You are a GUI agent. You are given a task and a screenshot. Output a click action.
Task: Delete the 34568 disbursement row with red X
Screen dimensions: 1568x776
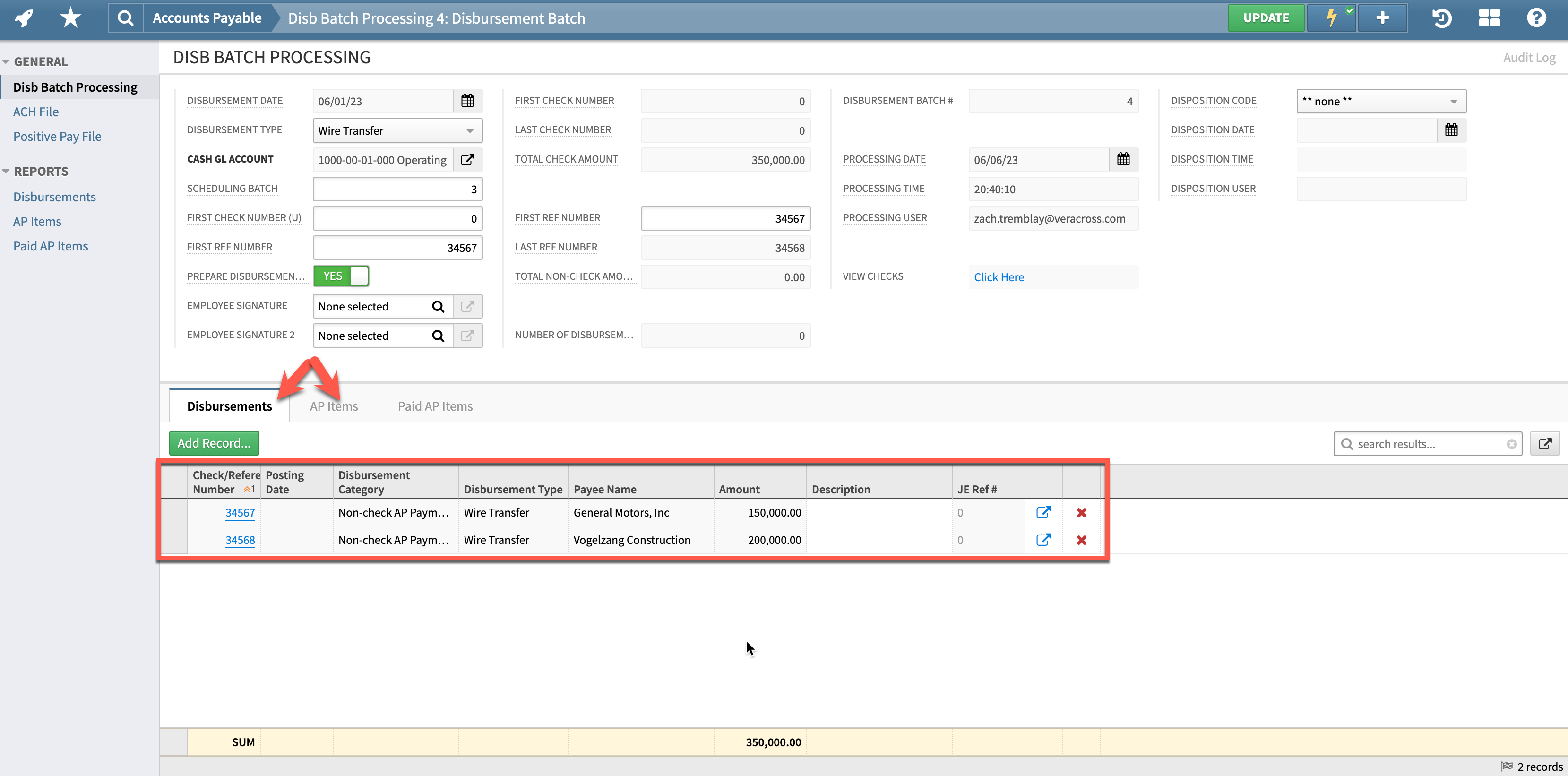click(1082, 540)
